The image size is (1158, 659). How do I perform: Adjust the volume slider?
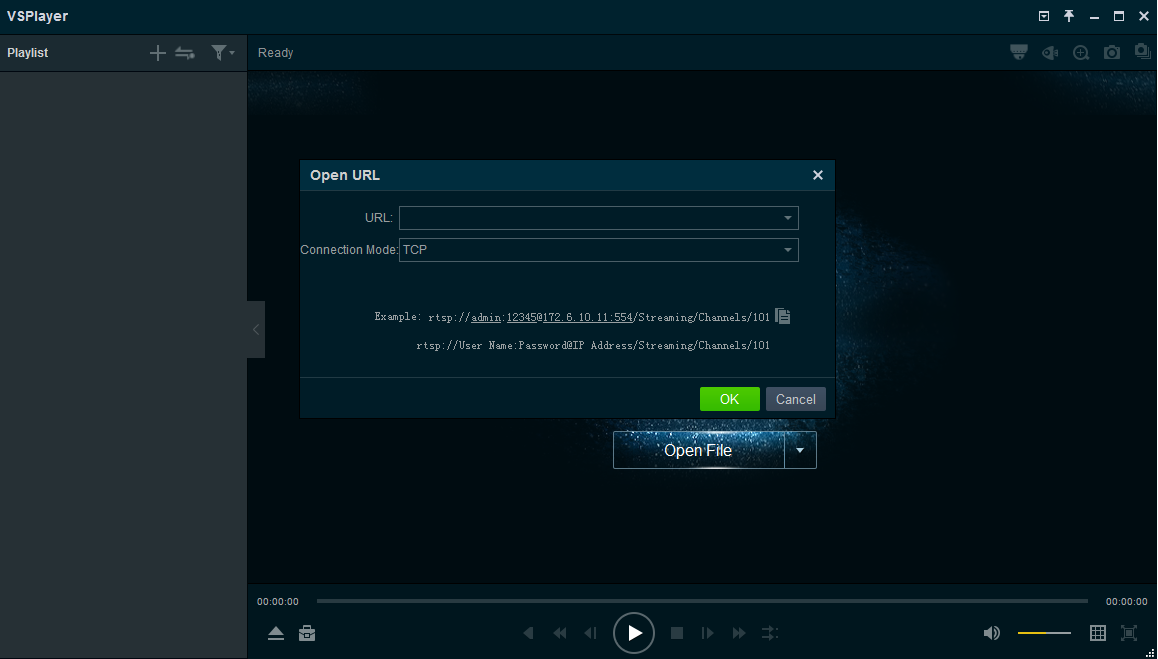pos(1044,633)
